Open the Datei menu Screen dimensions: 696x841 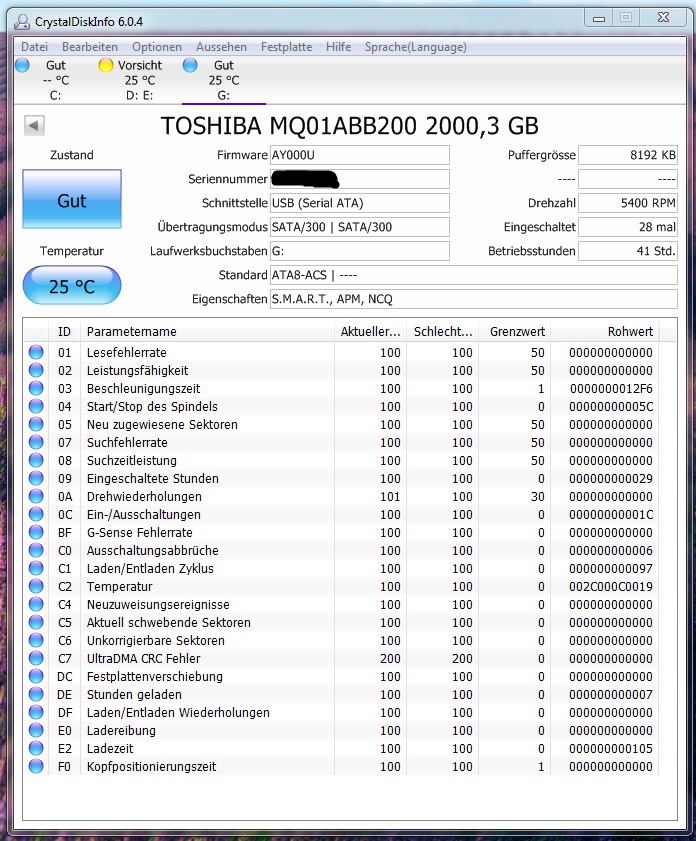coord(35,47)
